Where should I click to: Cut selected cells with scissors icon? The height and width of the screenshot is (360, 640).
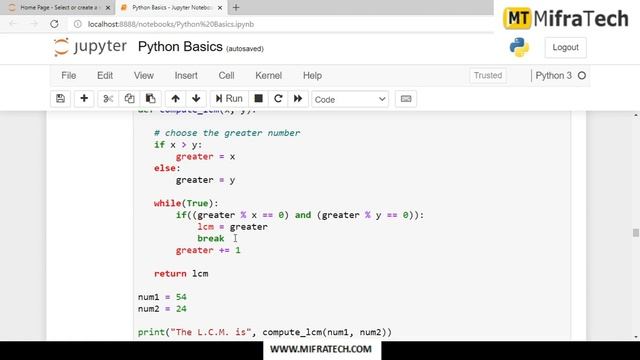(108, 99)
